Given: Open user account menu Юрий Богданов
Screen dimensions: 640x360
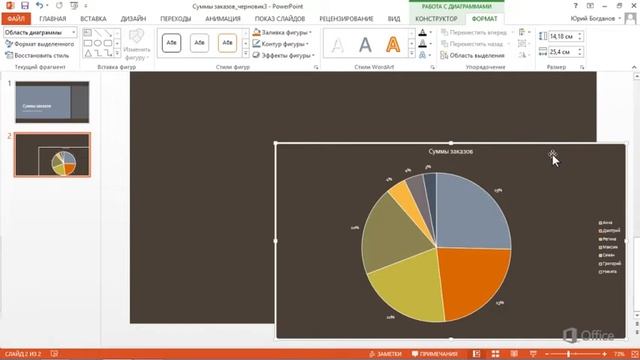Looking at the screenshot, I should [x=596, y=19].
